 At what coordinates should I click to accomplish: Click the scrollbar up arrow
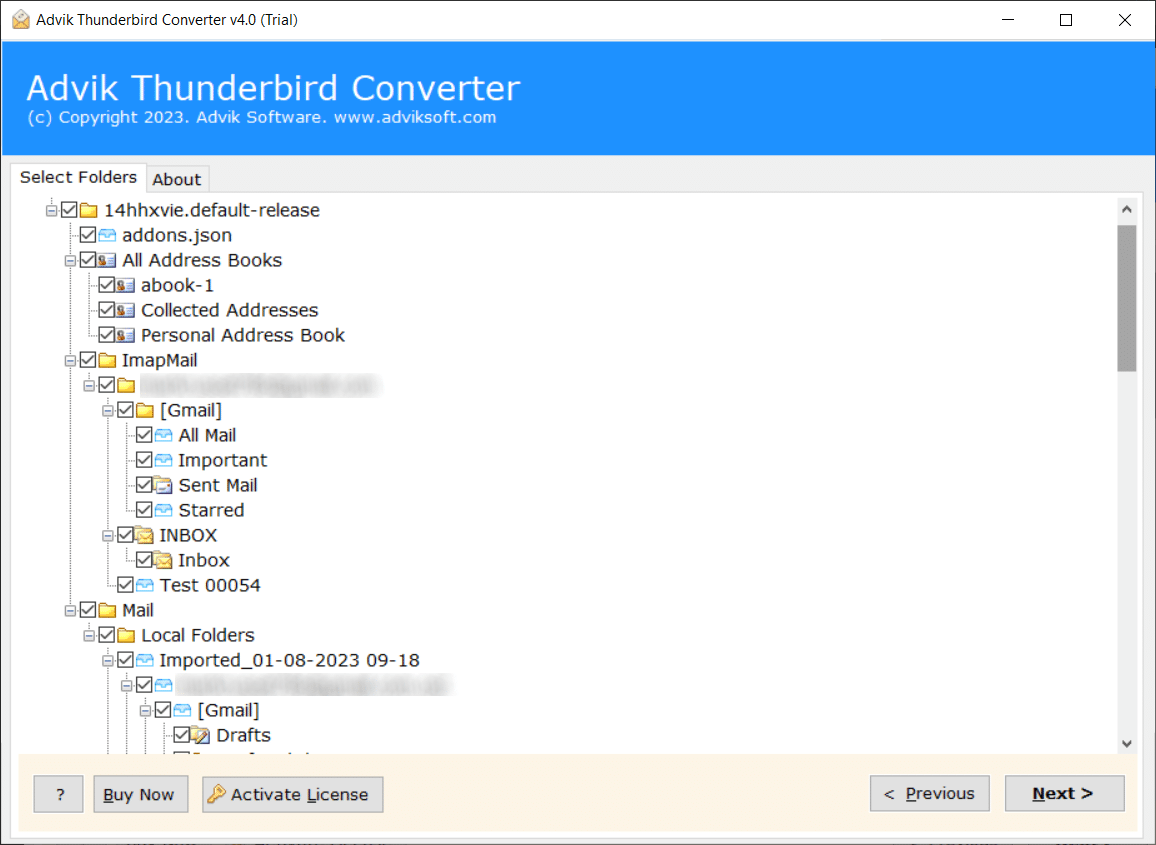1127,209
